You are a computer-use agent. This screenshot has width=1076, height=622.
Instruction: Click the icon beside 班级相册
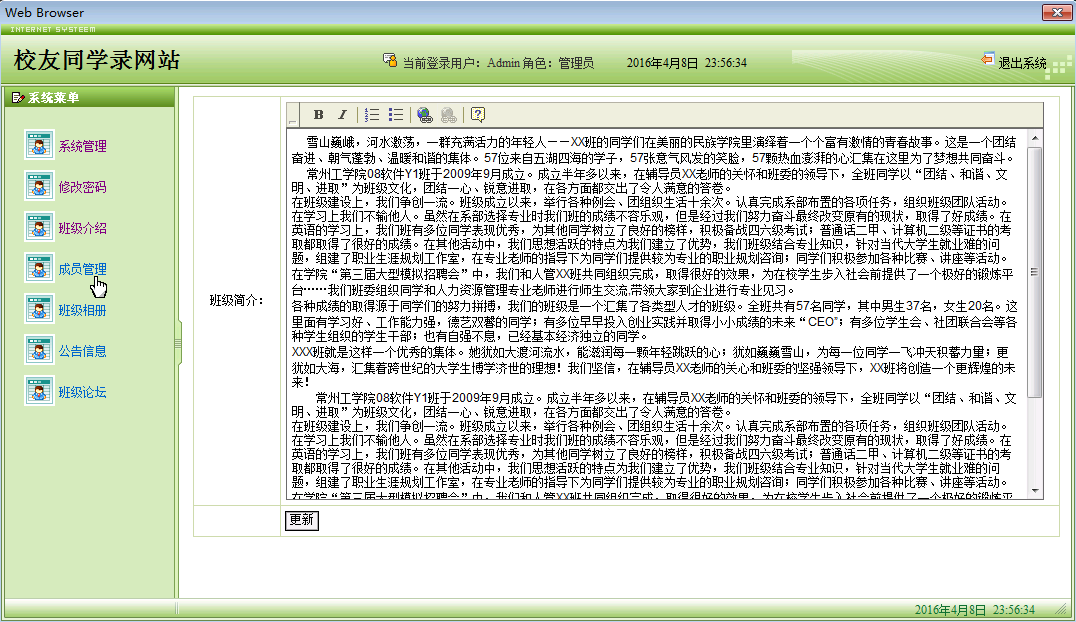point(39,310)
